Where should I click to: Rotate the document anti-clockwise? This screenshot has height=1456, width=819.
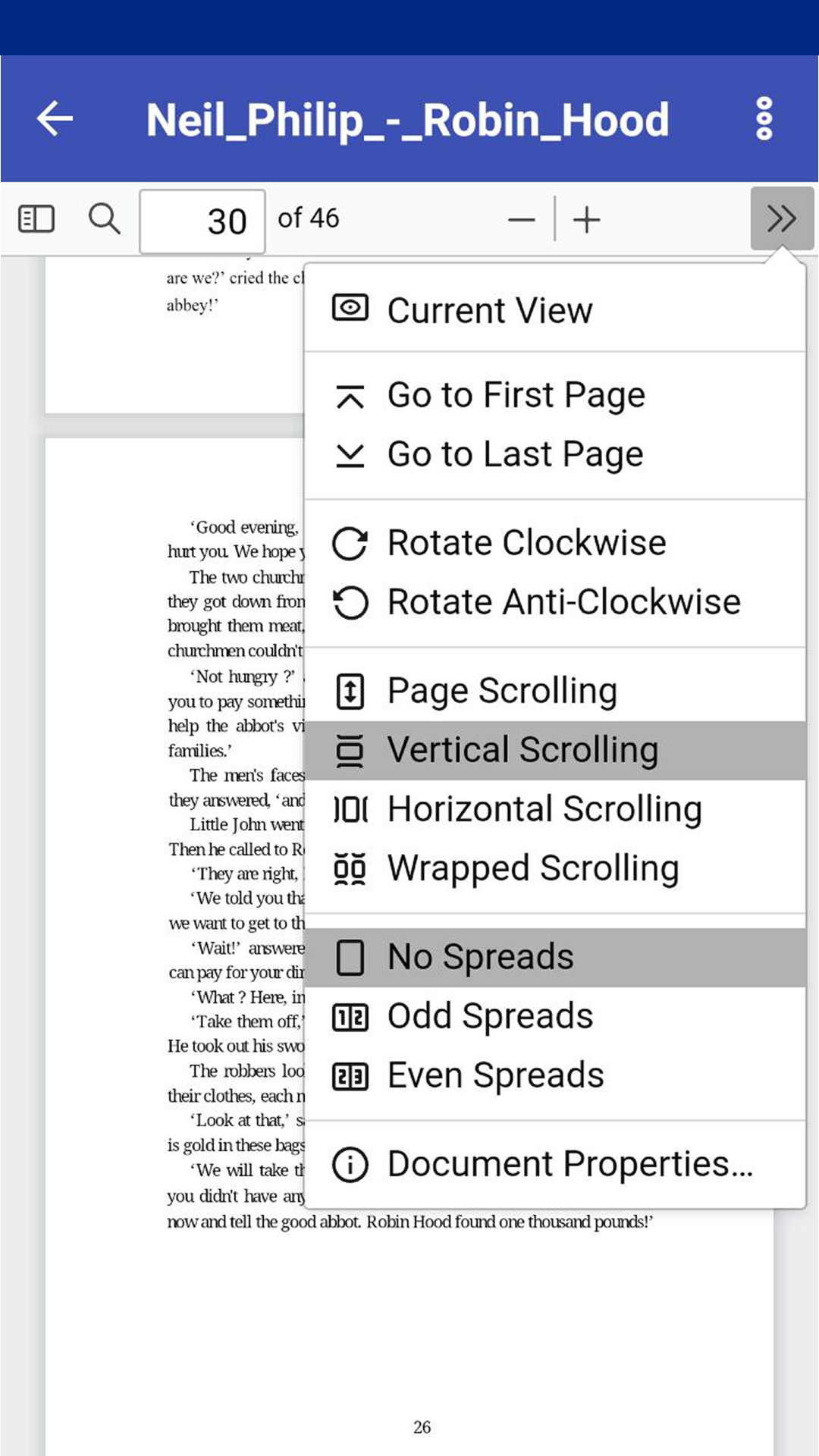555,602
